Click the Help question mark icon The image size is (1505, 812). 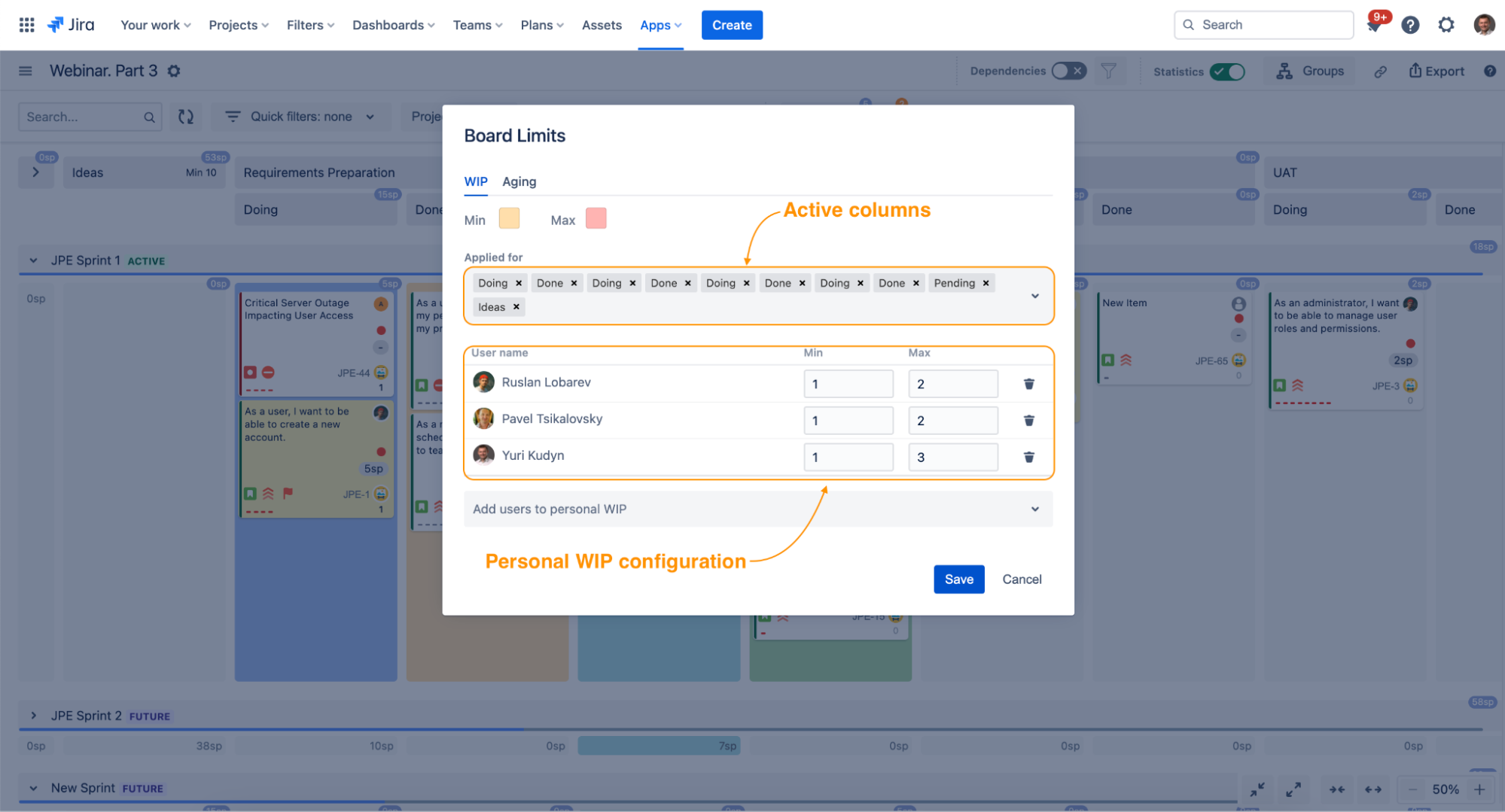(1409, 25)
